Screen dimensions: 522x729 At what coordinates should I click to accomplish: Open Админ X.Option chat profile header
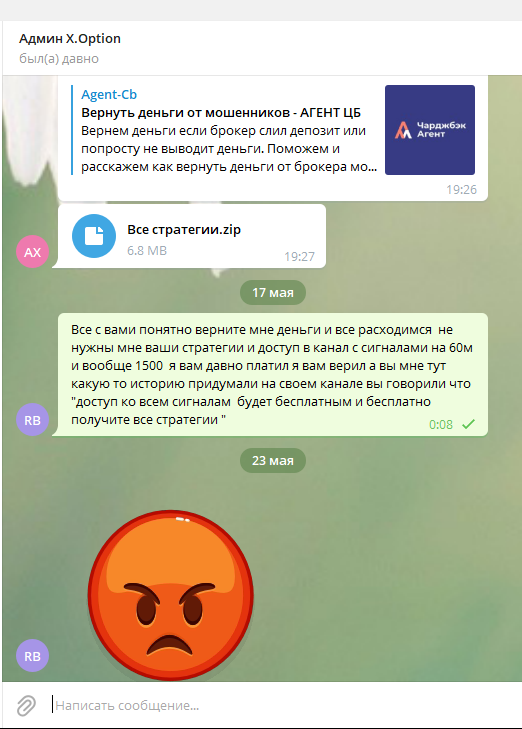[x=70, y=39]
